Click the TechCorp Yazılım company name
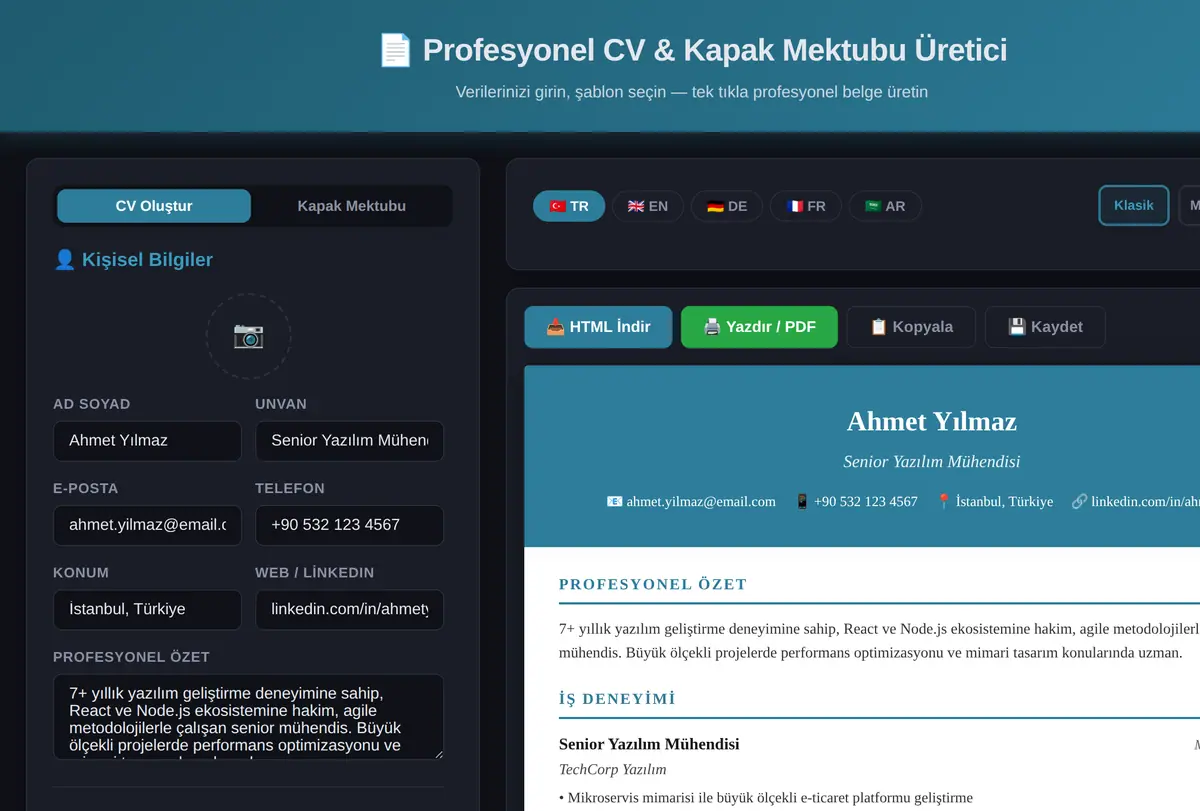The width and height of the screenshot is (1200, 811). click(613, 770)
